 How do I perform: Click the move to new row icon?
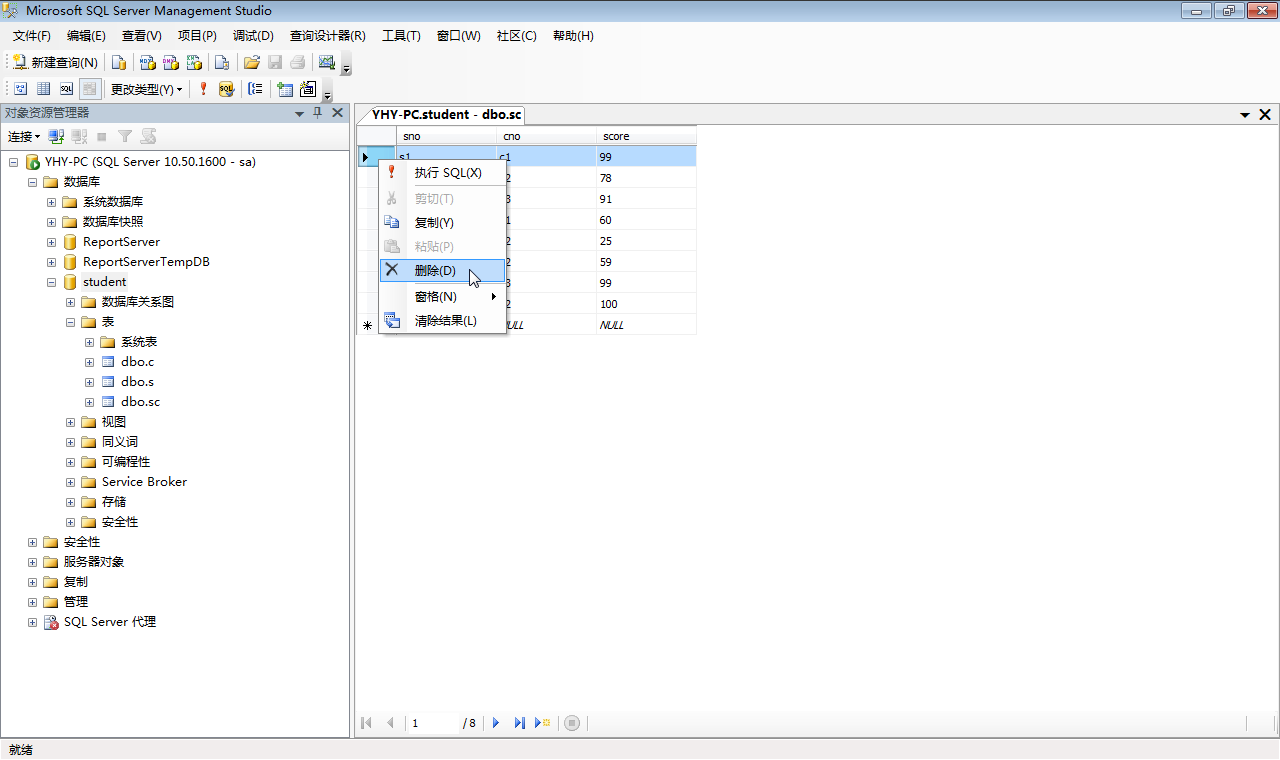(543, 723)
